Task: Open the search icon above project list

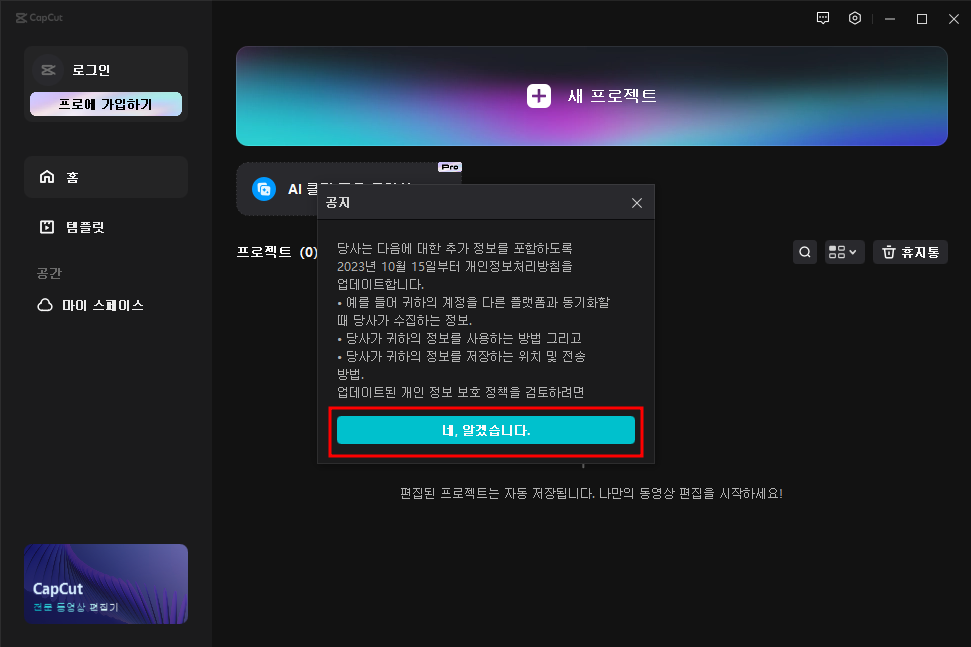Action: [805, 252]
